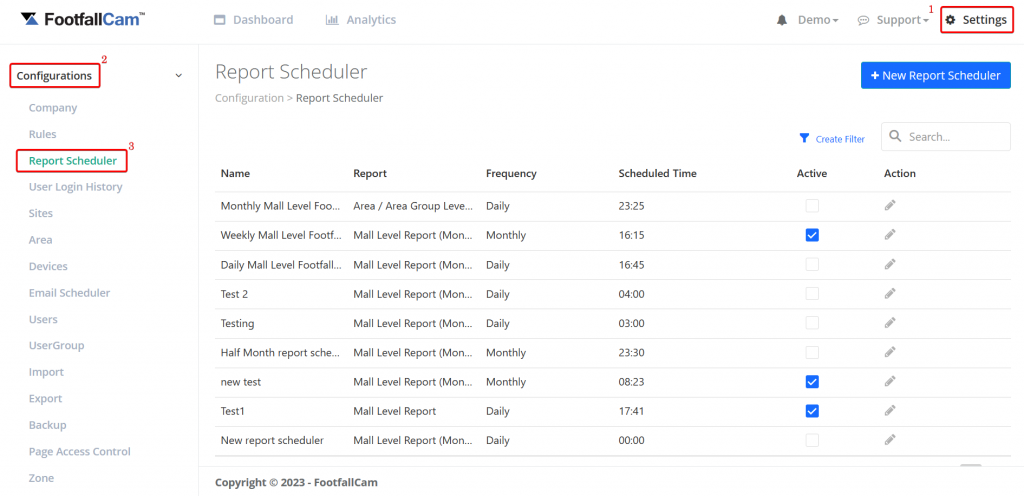The height and width of the screenshot is (496, 1024).
Task: Toggle Active for Daily Mall Level Footfall
Action: 812,264
